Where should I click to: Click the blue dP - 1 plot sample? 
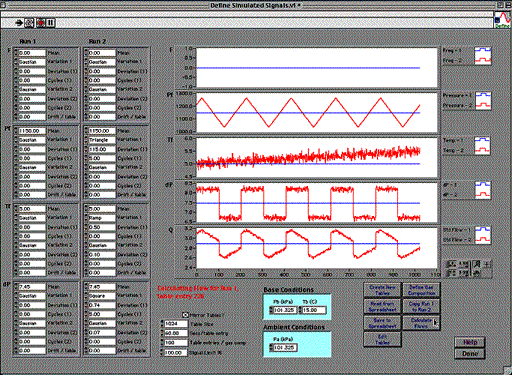point(482,184)
